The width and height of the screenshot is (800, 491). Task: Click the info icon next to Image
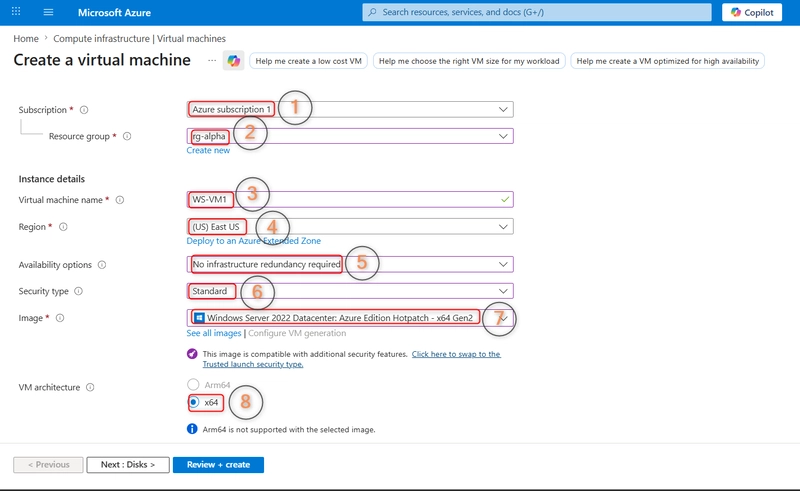click(60, 318)
